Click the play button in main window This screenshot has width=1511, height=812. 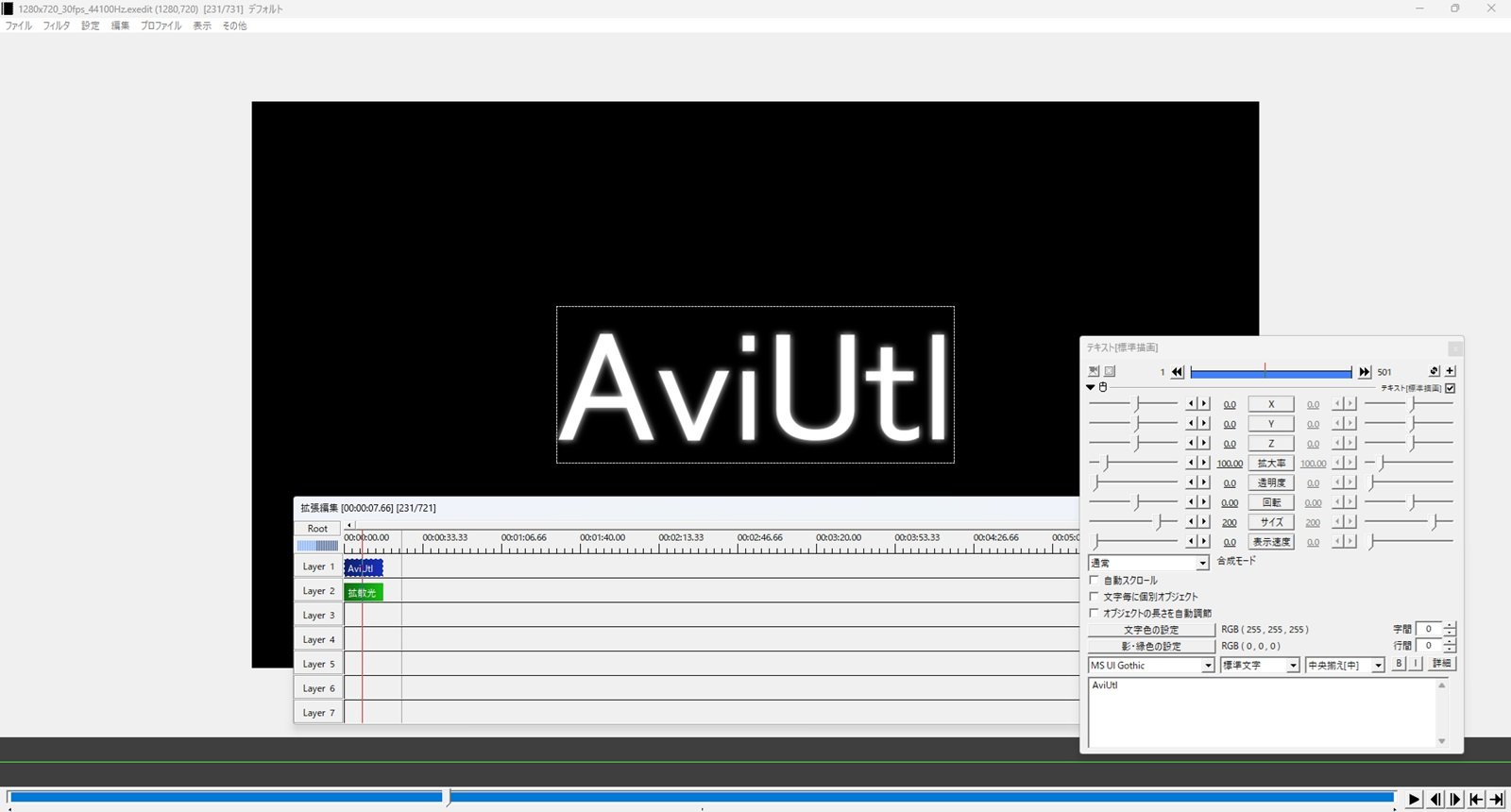[1414, 800]
